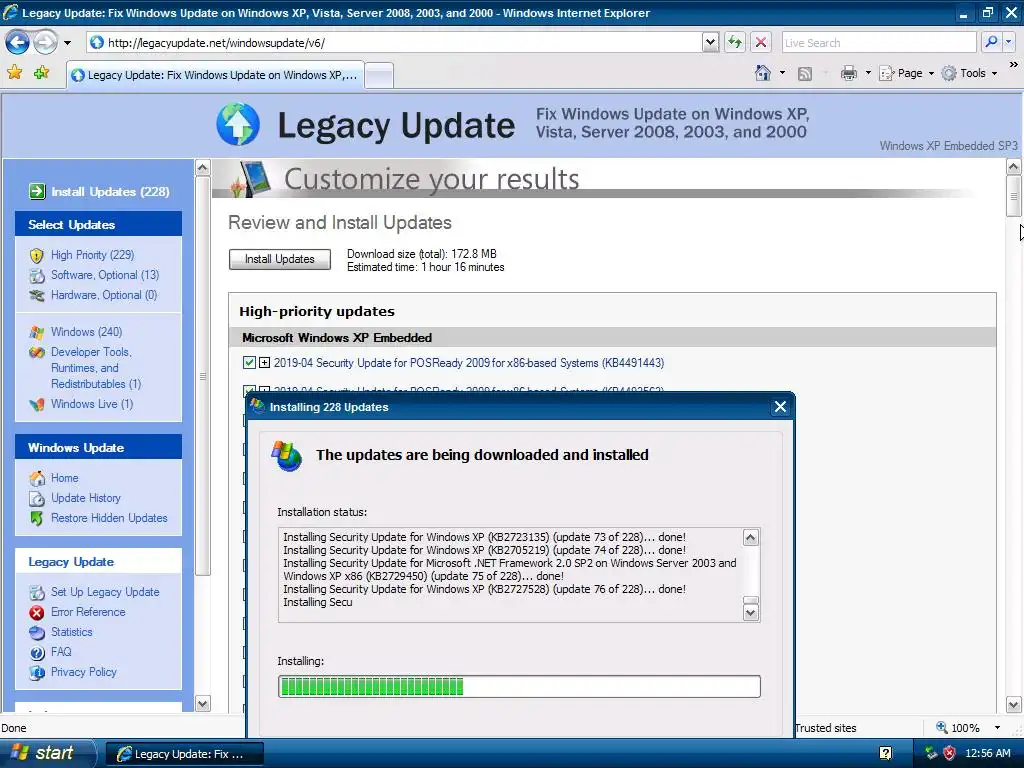Click the Print icon

pyautogui.click(x=848, y=73)
